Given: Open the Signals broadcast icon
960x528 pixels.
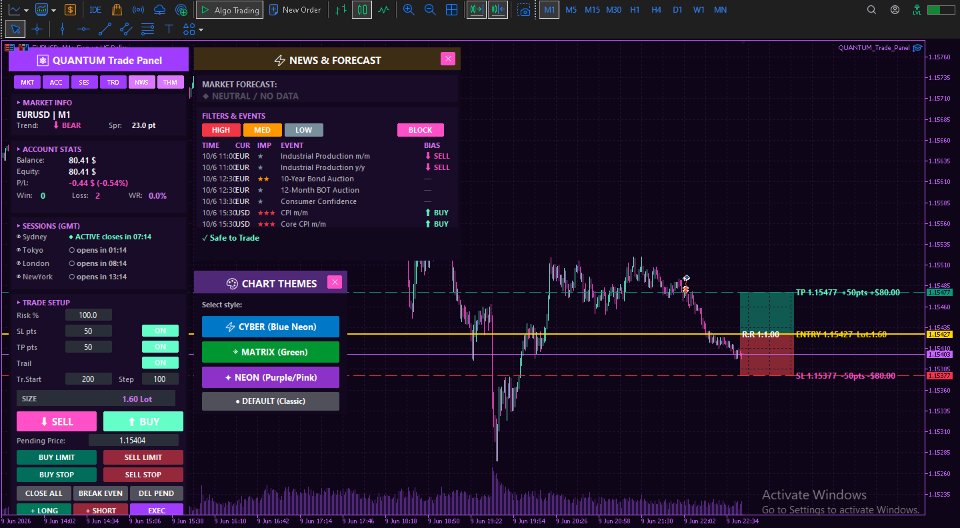Looking at the screenshot, I should coord(138,10).
